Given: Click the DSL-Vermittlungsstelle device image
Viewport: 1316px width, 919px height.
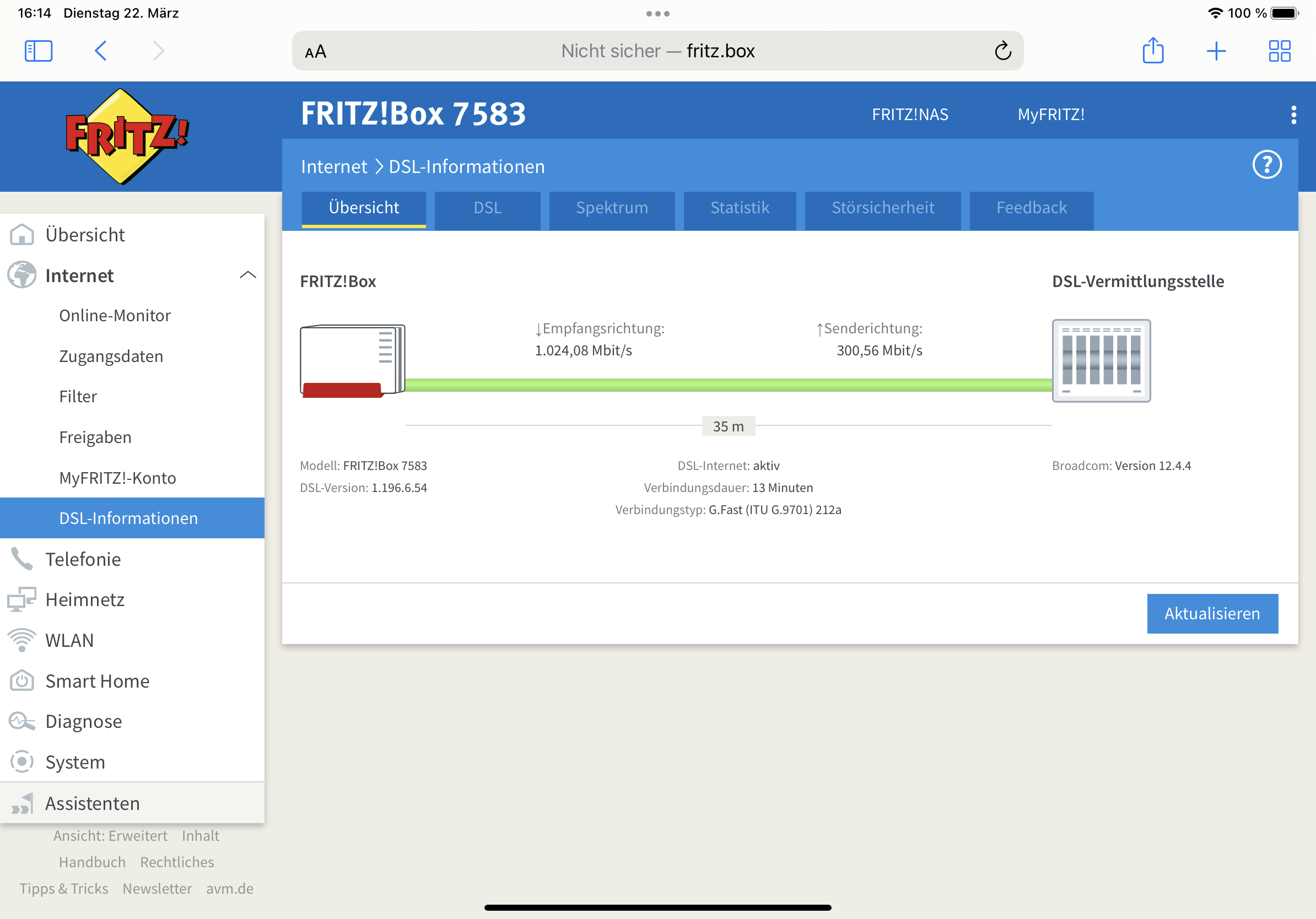Looking at the screenshot, I should point(1101,361).
